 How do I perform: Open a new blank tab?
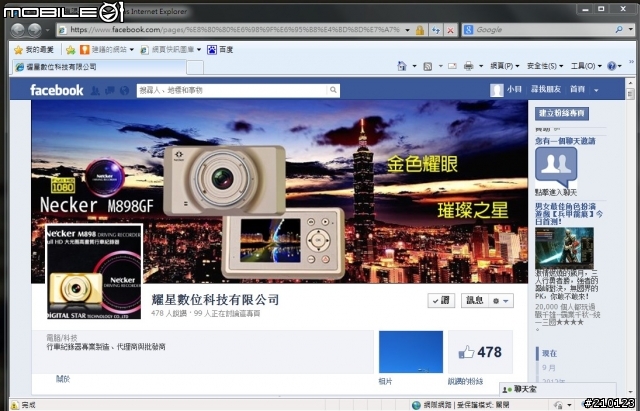195,67
